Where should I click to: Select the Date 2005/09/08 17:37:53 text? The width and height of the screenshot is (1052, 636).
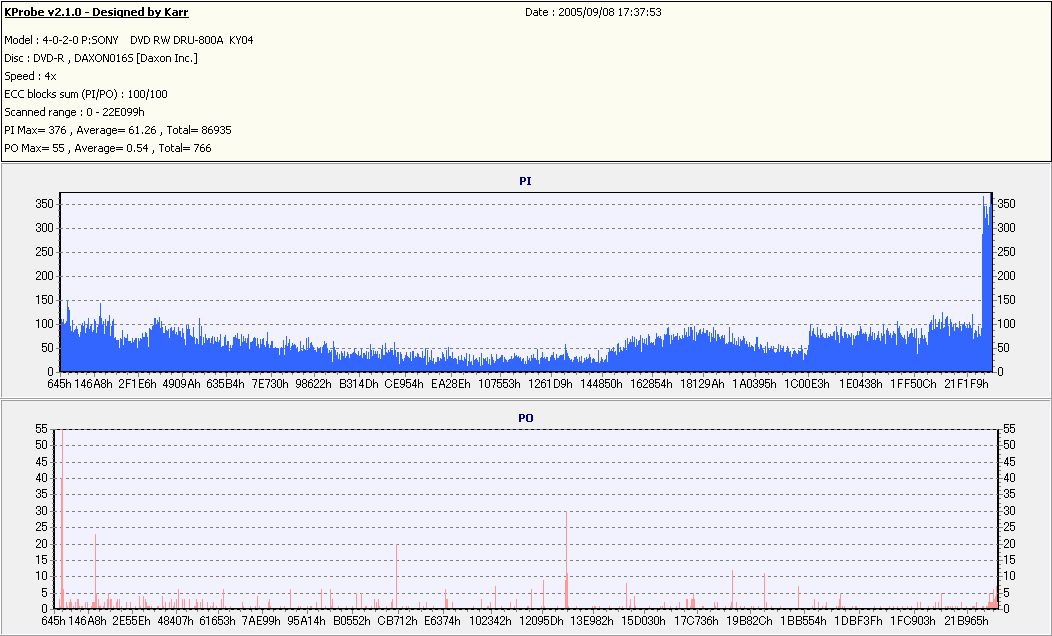tap(593, 12)
